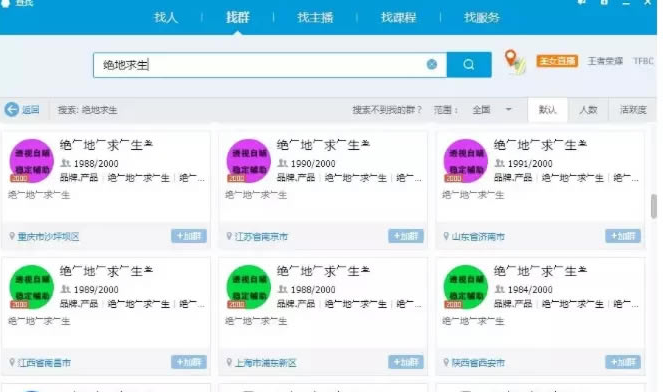Open the green avatar of the 上海市浦东新区 group
Viewport: 667px width, 392px height.
coord(249,287)
